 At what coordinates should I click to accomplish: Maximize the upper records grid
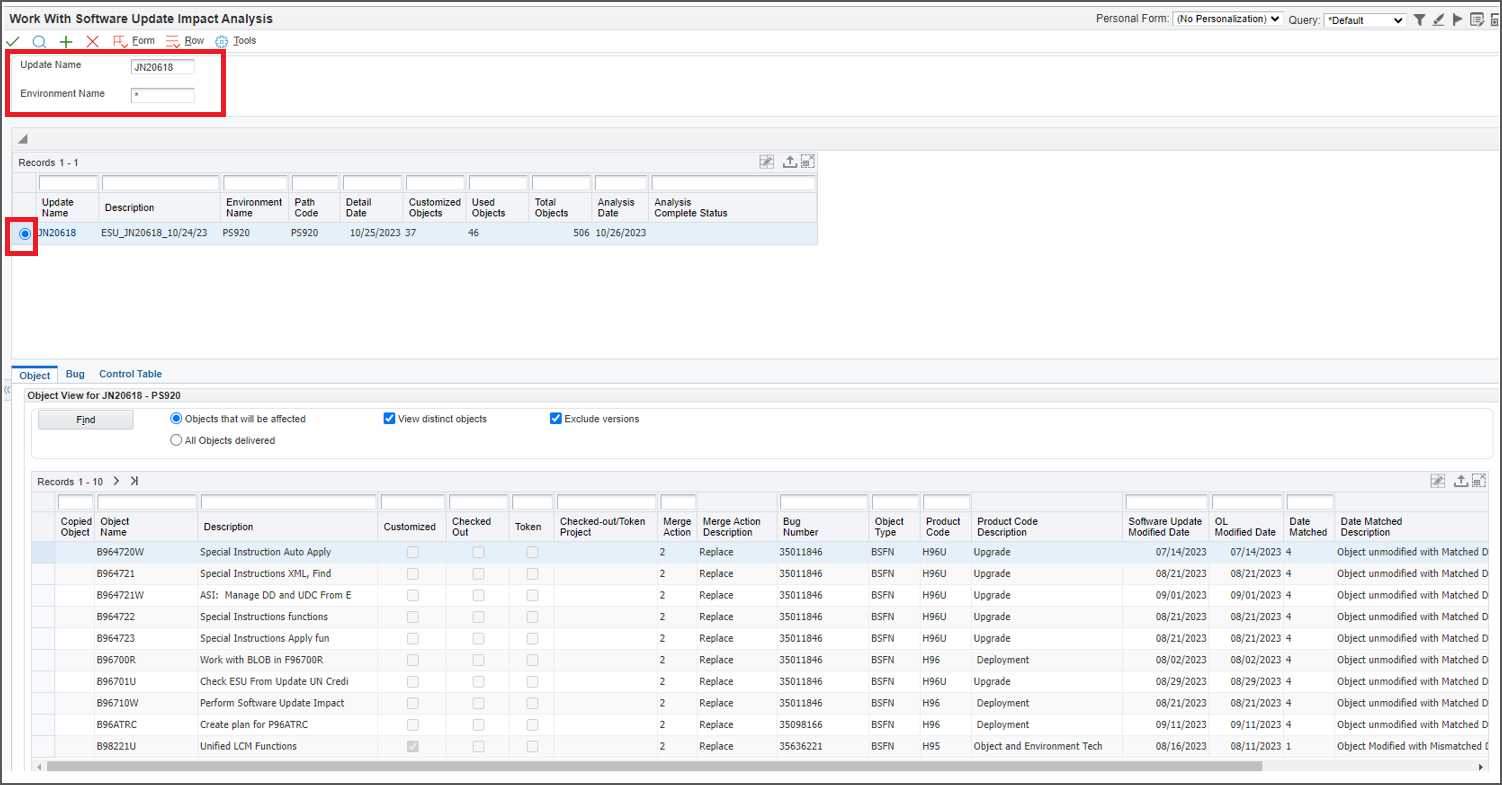tap(808, 162)
